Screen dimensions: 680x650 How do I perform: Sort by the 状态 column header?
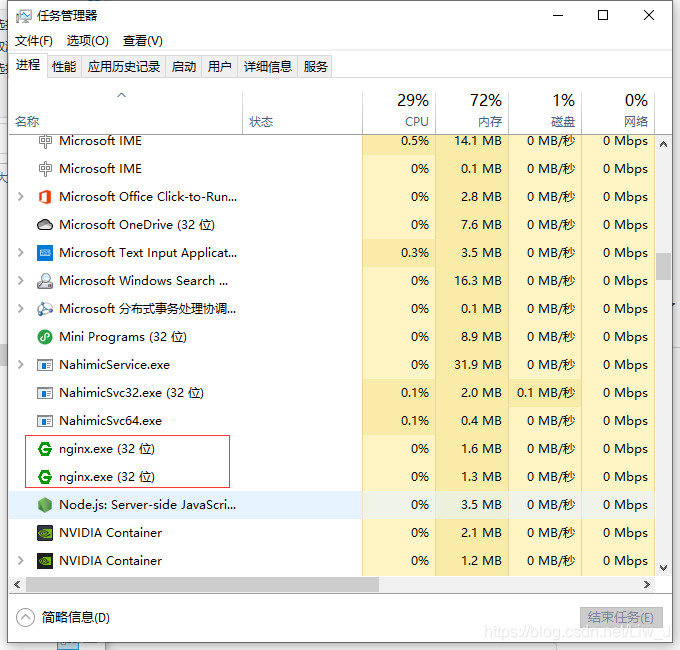[302, 113]
